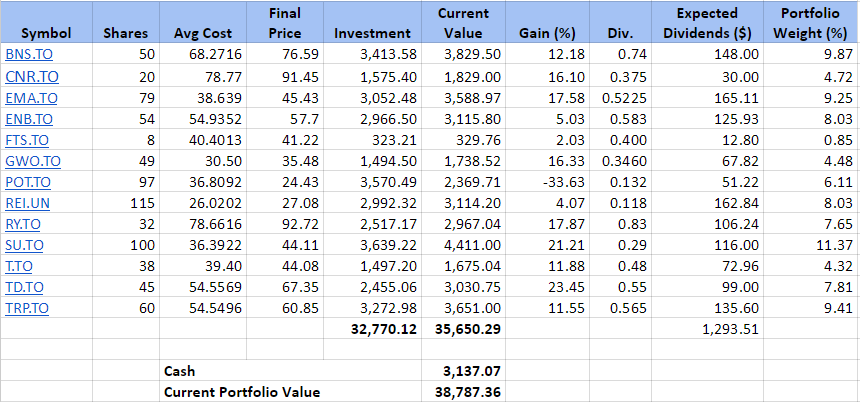Select BNS.TO avg cost 68.2716

(202, 55)
